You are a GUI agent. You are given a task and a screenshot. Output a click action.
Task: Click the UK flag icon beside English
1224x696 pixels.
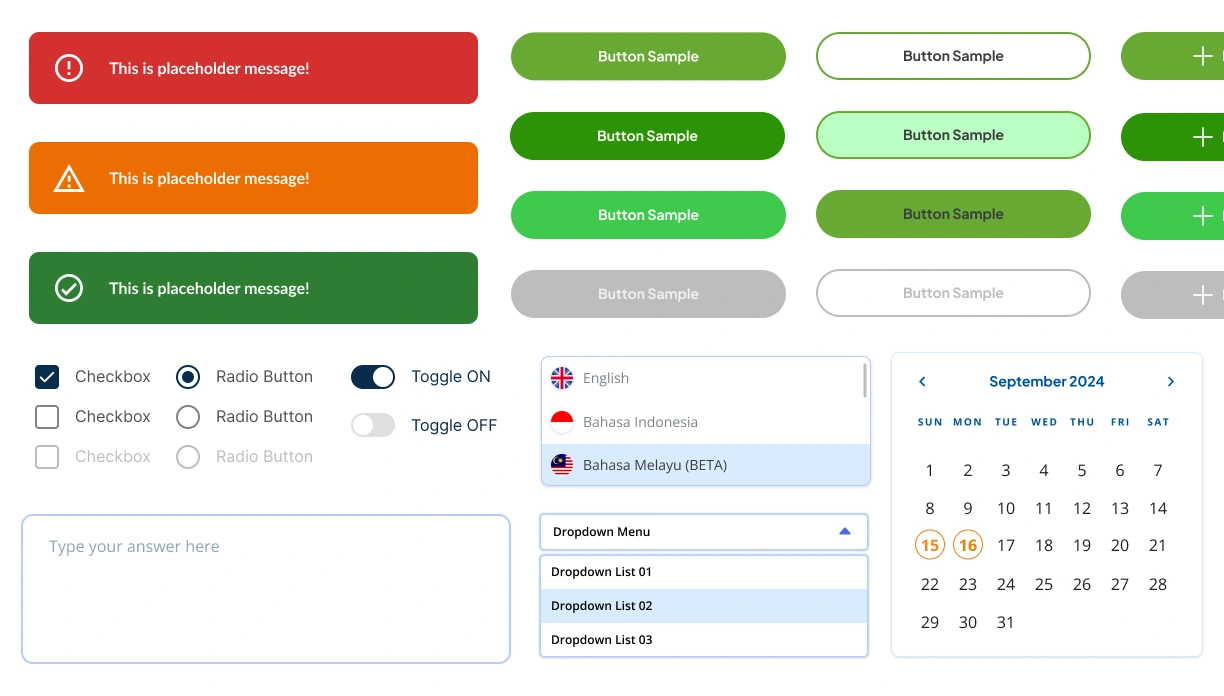pos(562,378)
